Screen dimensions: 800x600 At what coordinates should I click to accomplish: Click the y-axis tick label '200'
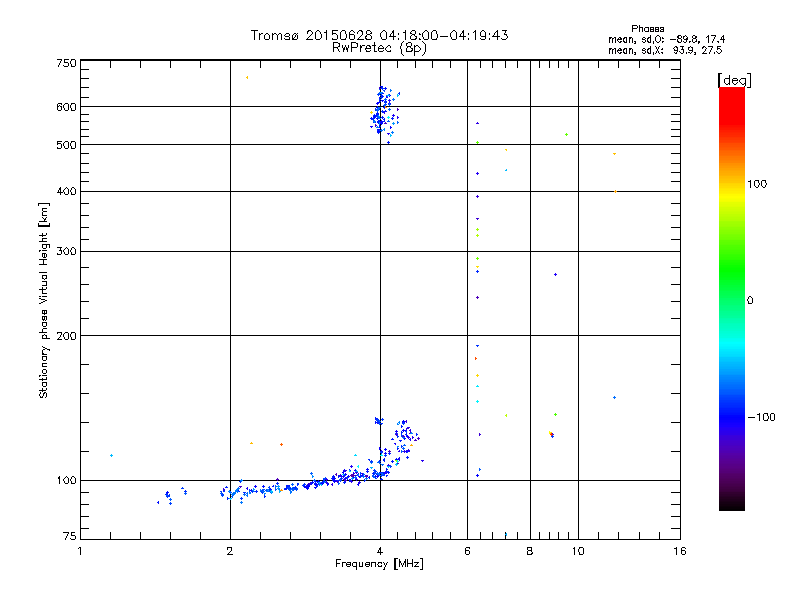[66, 336]
